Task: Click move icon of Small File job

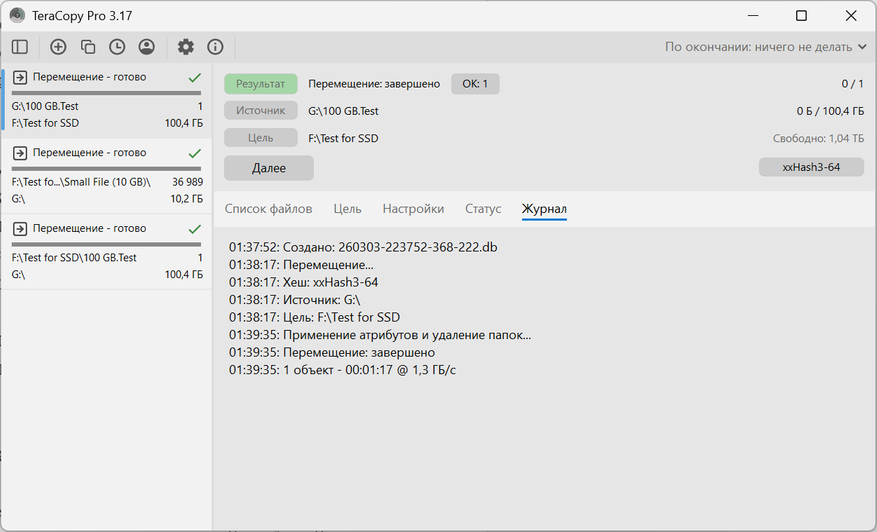Action: (20, 153)
